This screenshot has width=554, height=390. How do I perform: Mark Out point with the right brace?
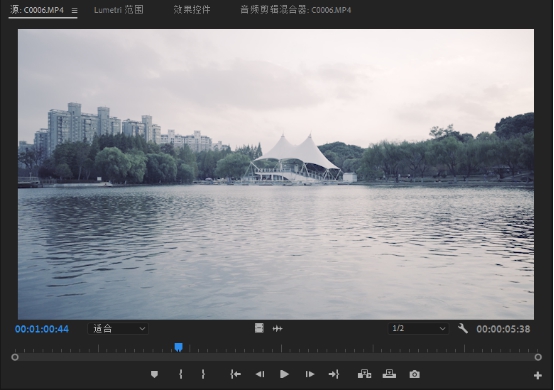203,374
